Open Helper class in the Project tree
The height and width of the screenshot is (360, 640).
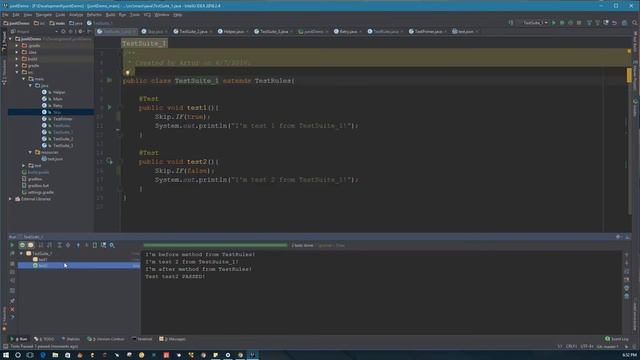[x=59, y=92]
